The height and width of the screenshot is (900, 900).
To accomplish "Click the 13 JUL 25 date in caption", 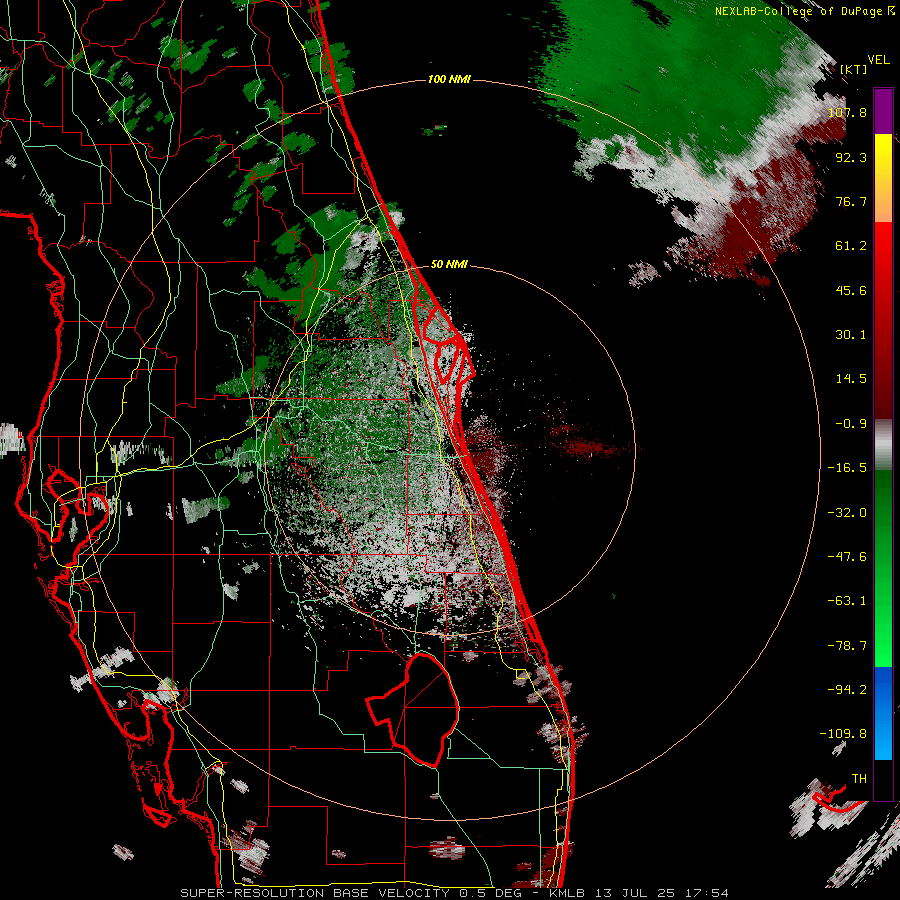I will click(638, 893).
